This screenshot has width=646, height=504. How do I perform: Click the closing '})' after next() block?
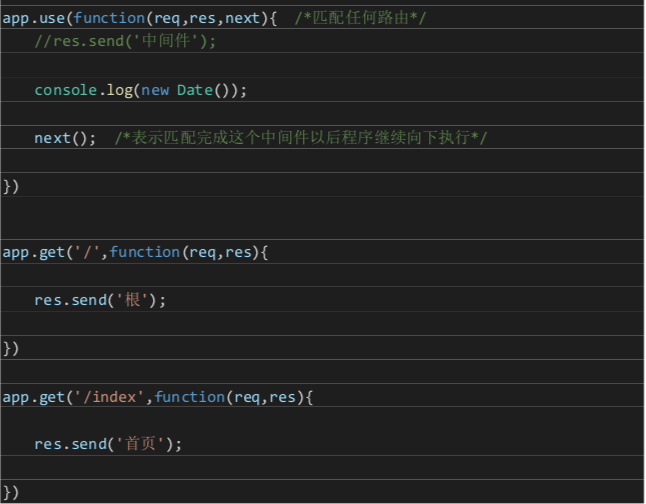pos(11,186)
